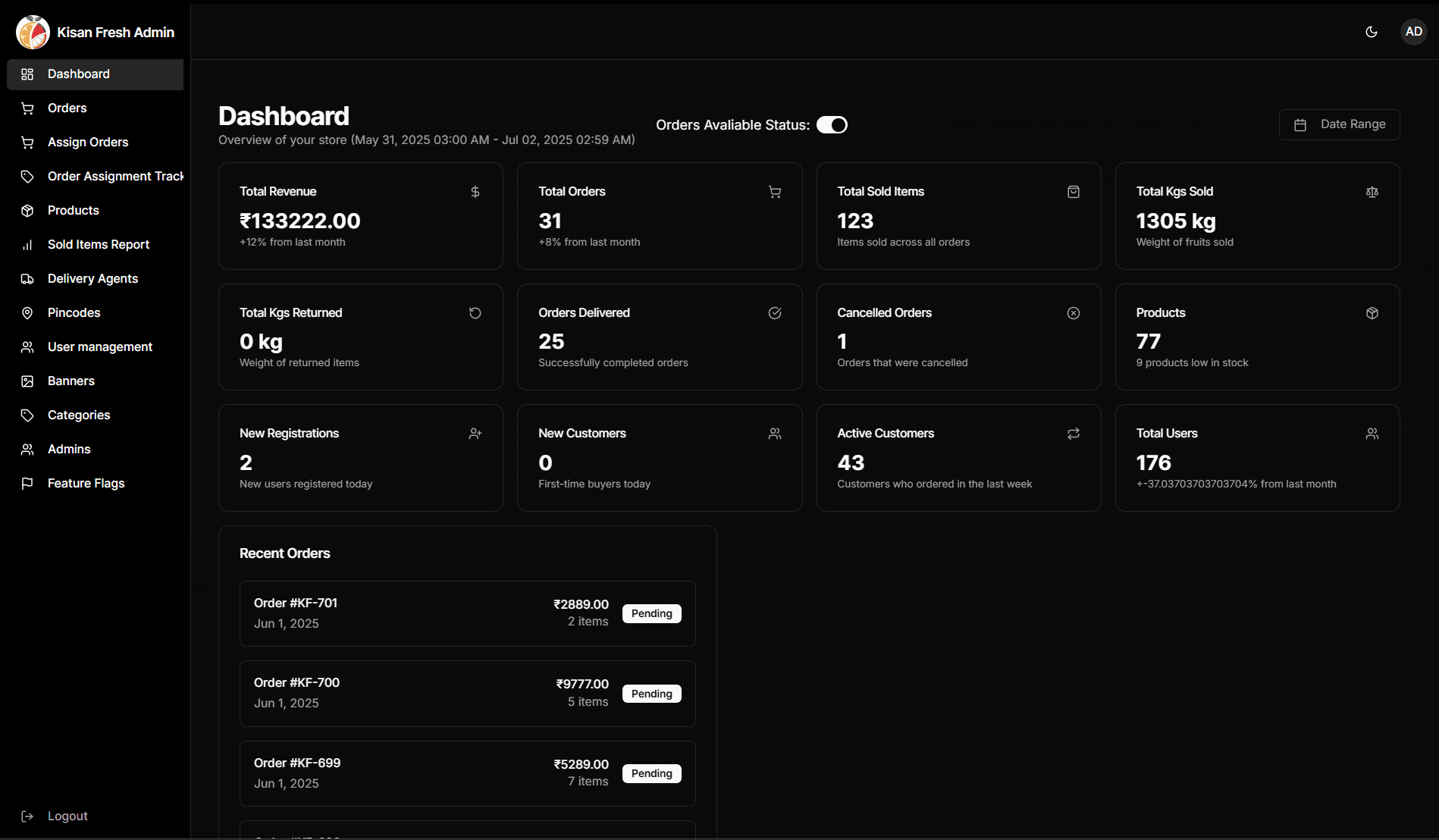Screen dimensions: 1439x840
Task: Open Sold Items Report
Action: point(96,245)
